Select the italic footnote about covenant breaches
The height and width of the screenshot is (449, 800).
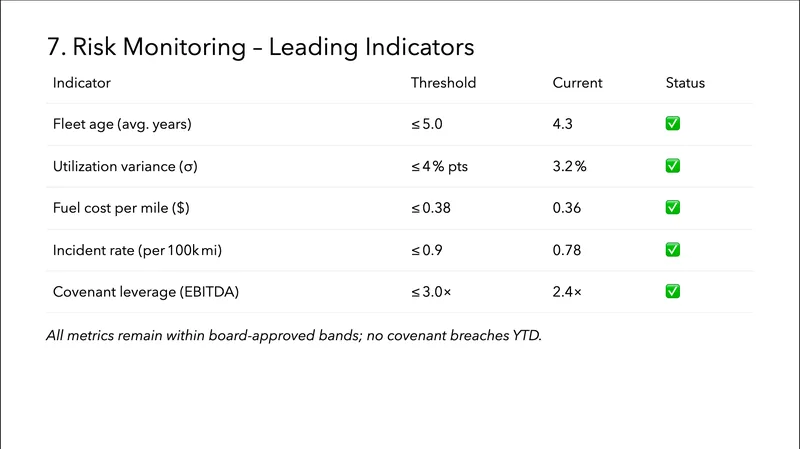pos(294,335)
